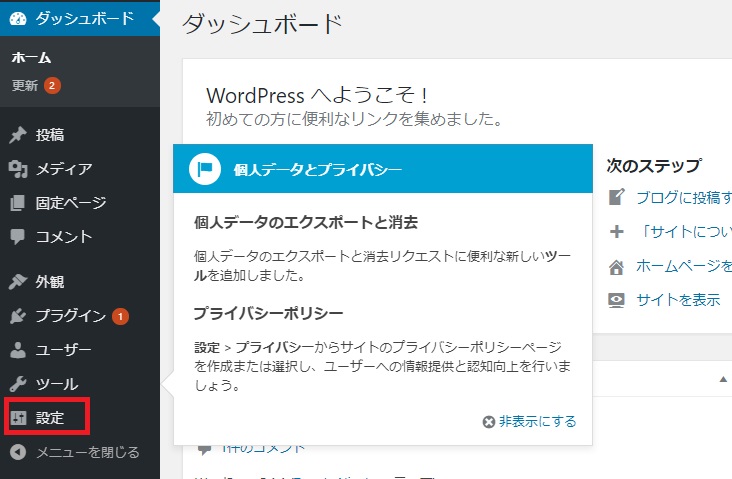Select the ホーム submenu item
The height and width of the screenshot is (479, 732).
(x=31, y=57)
